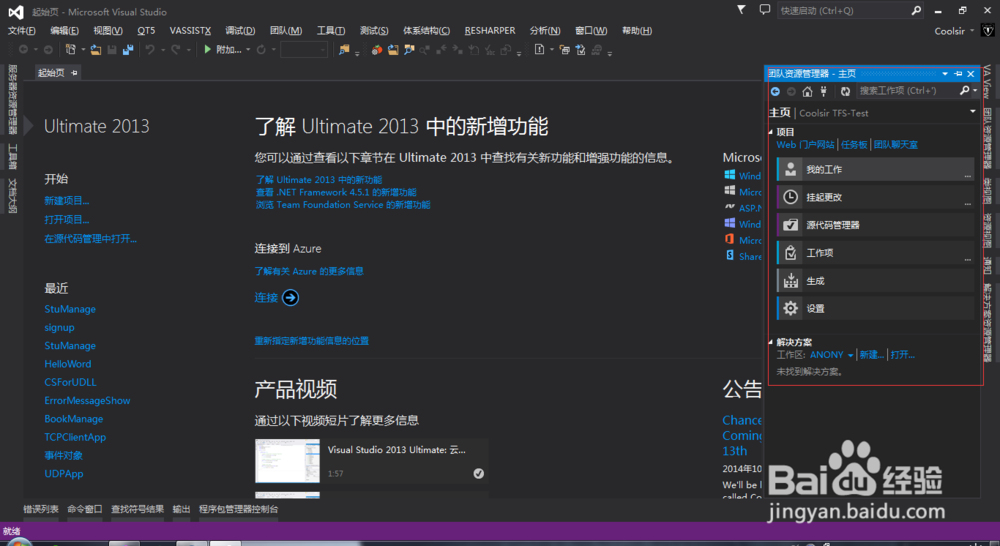Click the document with exclamation mark icon
Viewport: 1000px width, 546px height.
(x=540, y=49)
